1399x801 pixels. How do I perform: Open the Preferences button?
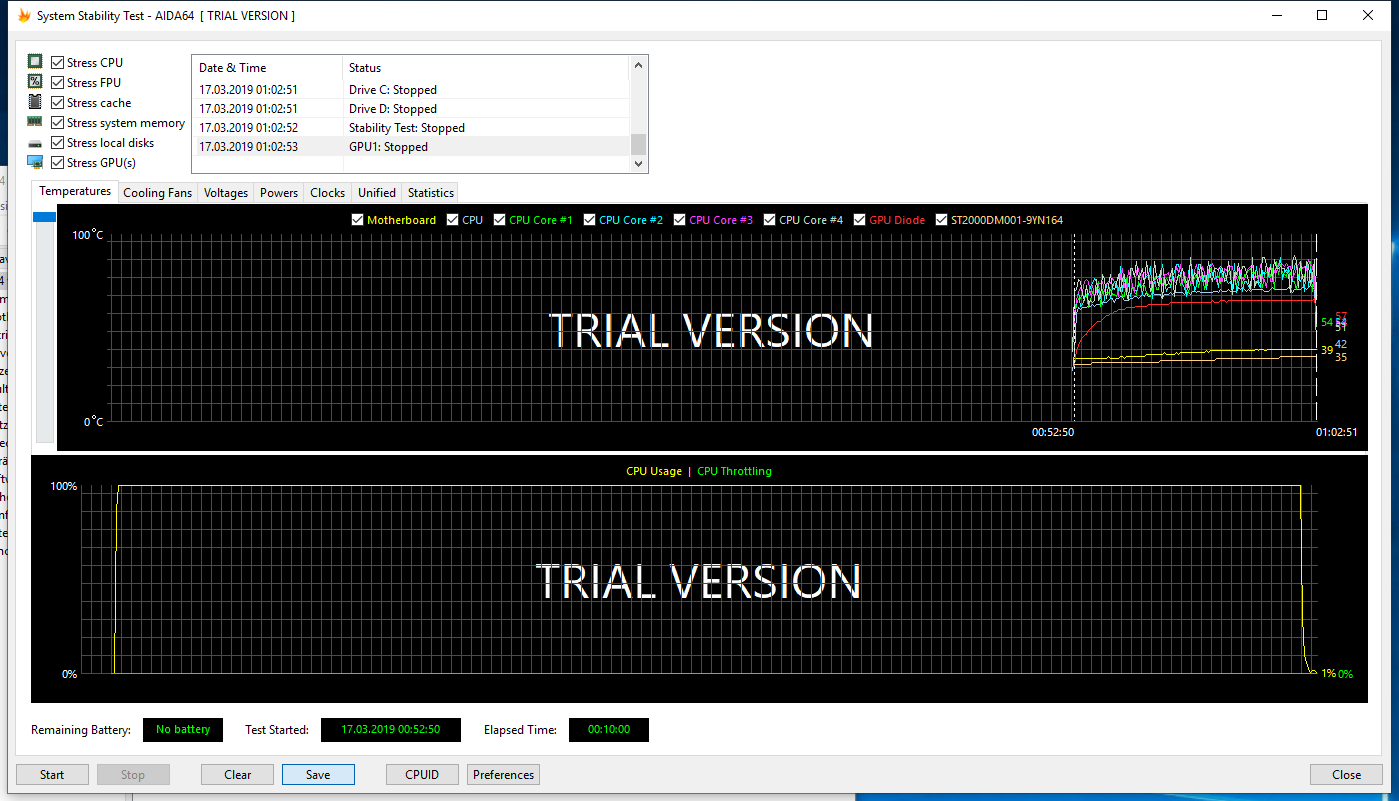click(x=504, y=774)
